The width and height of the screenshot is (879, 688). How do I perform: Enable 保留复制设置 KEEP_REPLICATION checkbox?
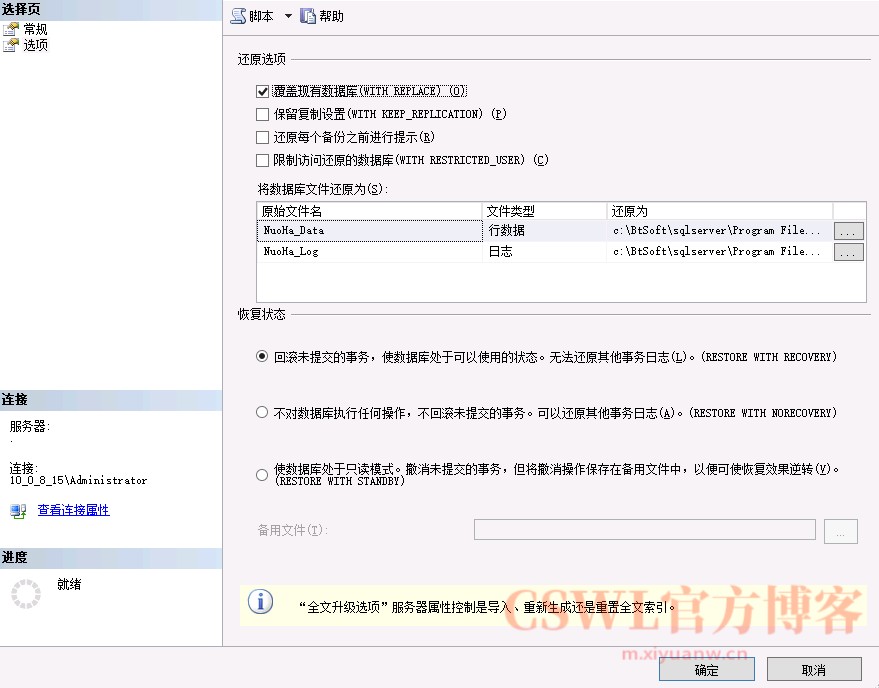pos(263,114)
